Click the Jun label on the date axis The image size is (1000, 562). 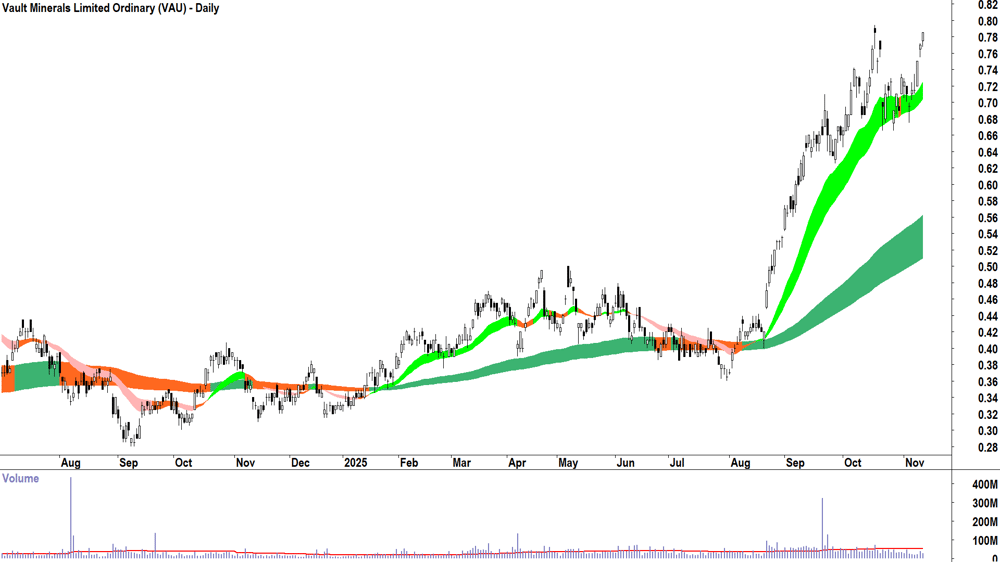point(625,462)
